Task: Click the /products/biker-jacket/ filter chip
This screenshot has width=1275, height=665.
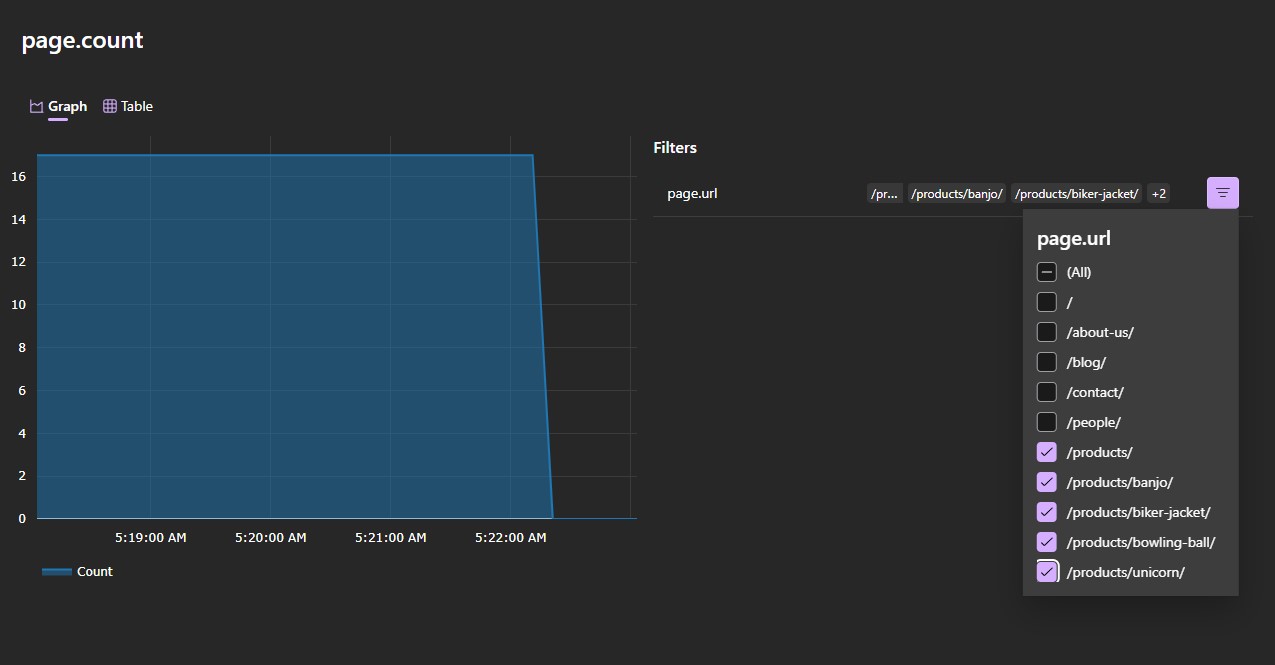Action: pos(1077,194)
